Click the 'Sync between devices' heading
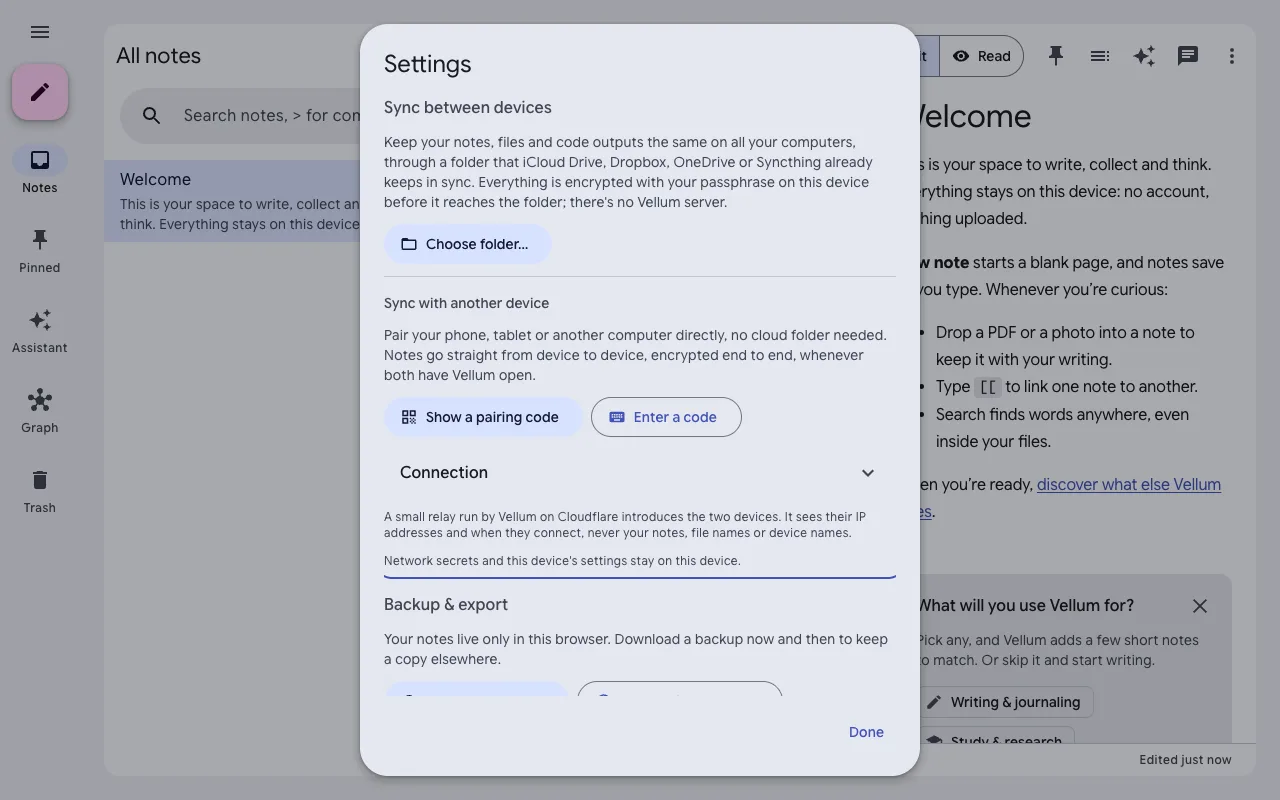 (x=468, y=108)
